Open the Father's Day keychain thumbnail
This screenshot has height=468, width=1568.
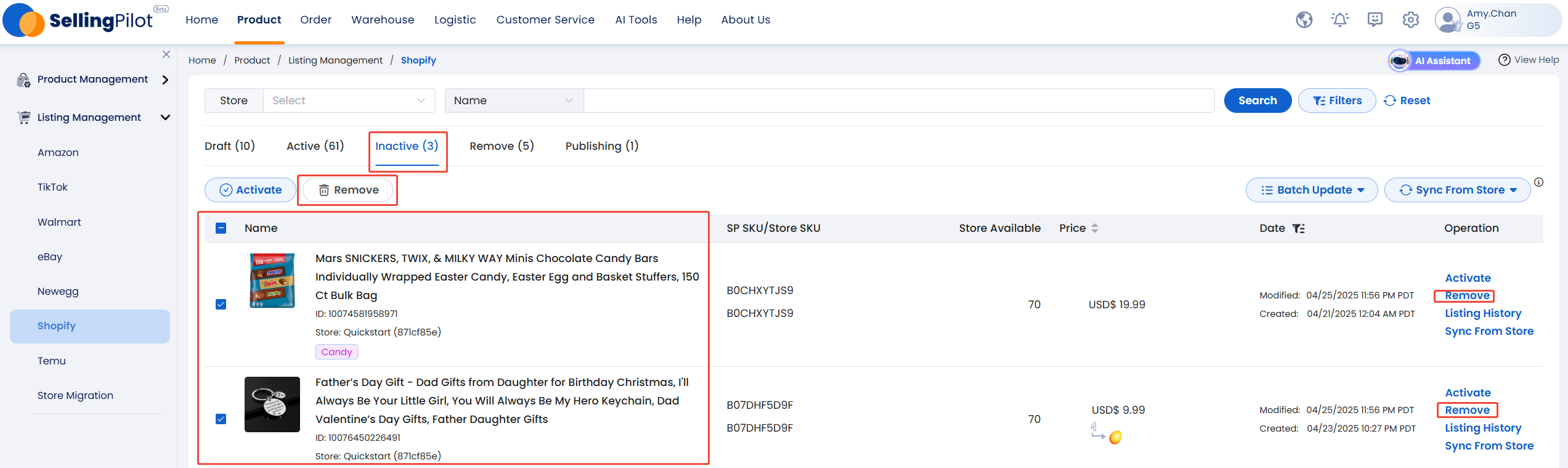(272, 404)
